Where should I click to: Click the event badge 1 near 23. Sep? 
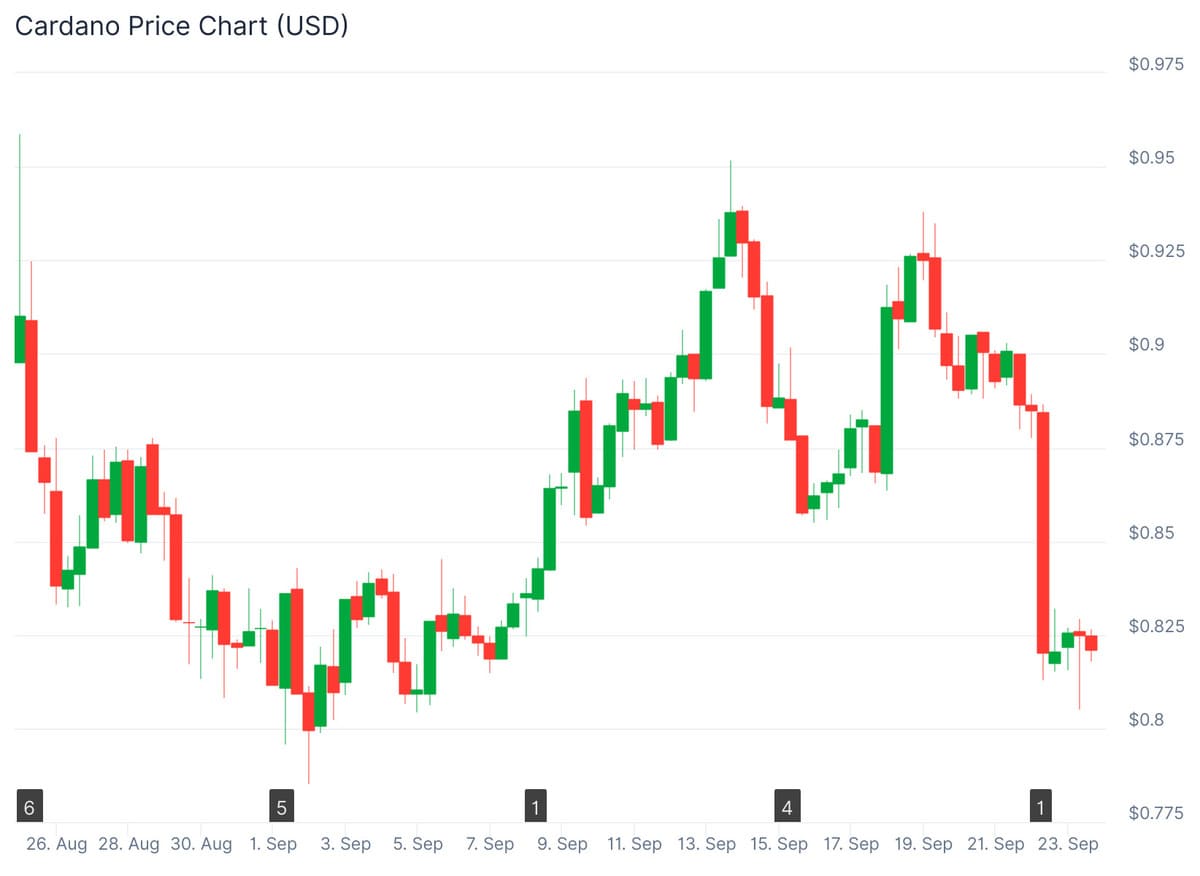coord(1042,806)
